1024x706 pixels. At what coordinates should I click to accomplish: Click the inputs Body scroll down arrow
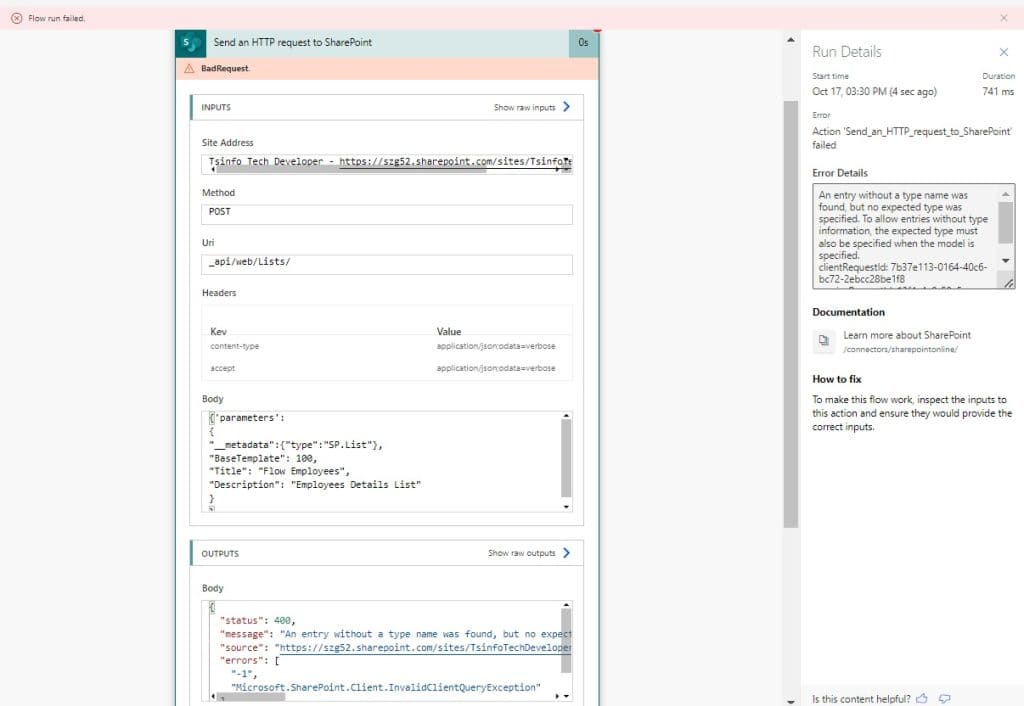point(566,507)
